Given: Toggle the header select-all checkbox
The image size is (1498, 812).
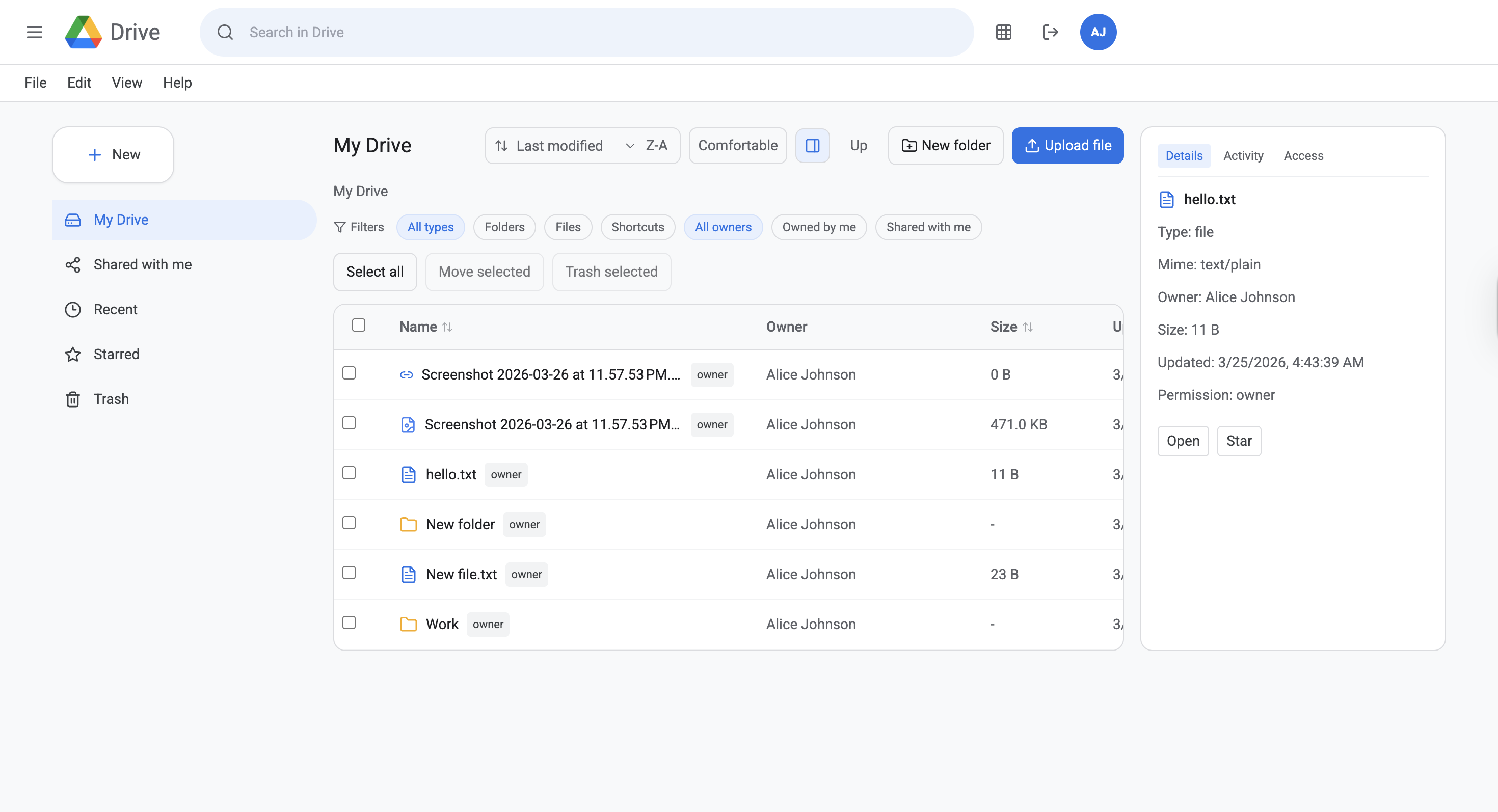Looking at the screenshot, I should click(x=359, y=325).
